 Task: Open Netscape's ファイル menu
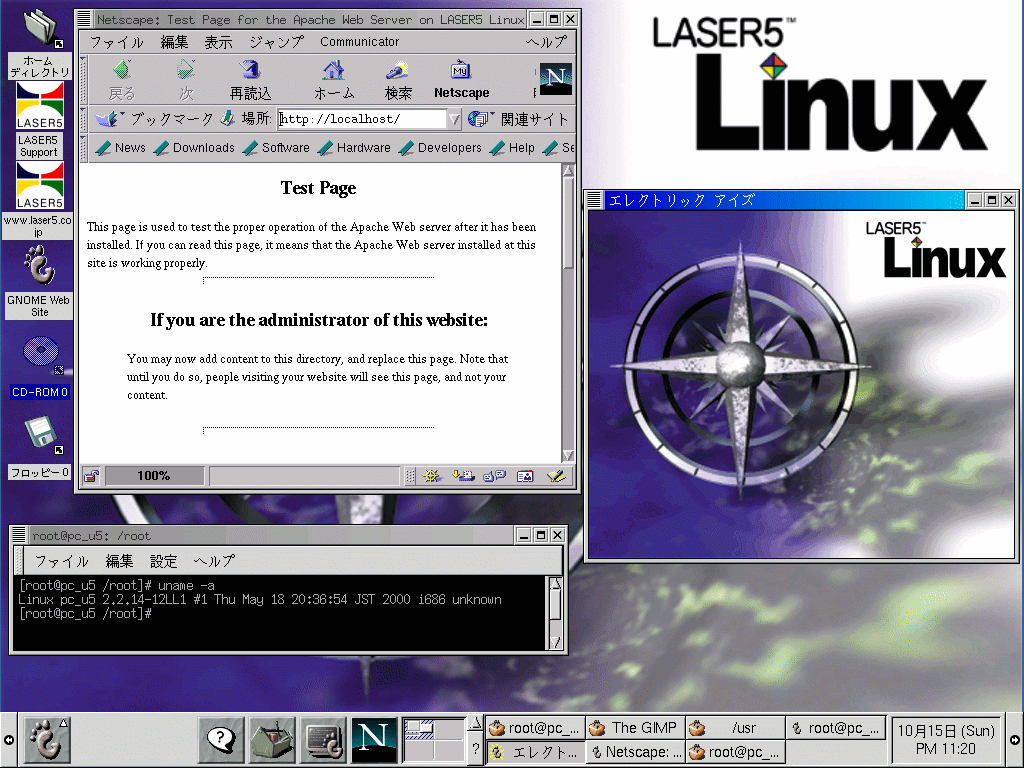(x=116, y=42)
